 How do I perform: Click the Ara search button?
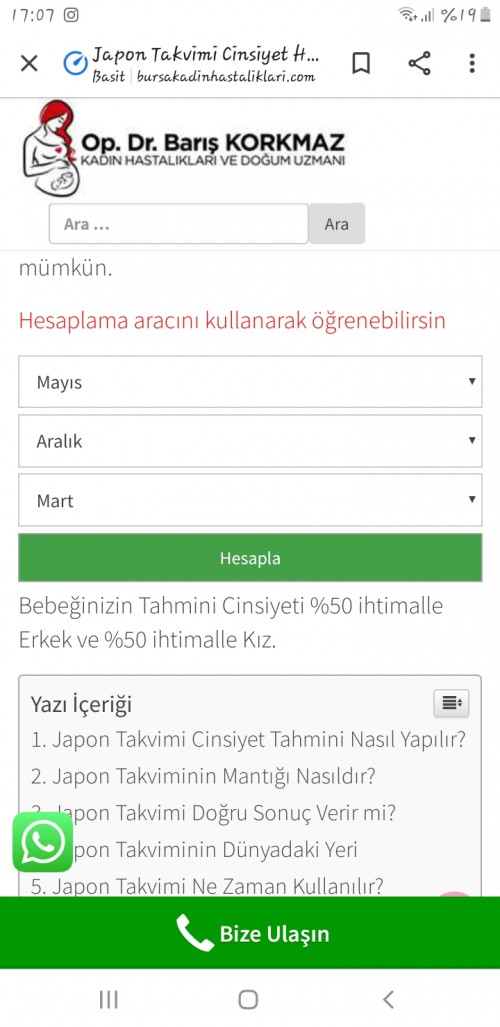click(x=337, y=224)
